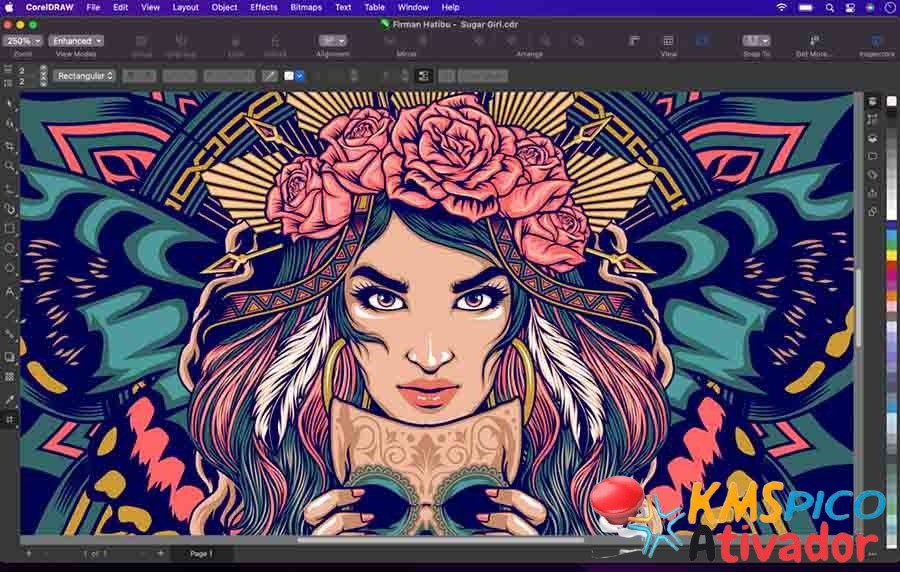The width and height of the screenshot is (900, 572).
Task: Open the Effects menu
Action: [263, 7]
